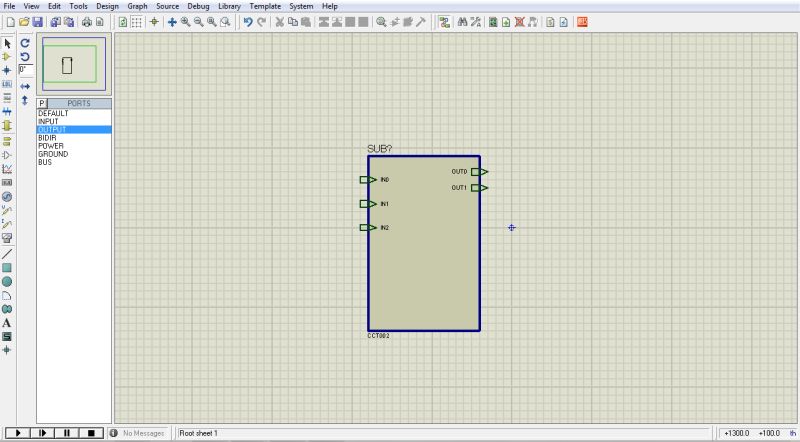This screenshot has height=442, width=800.
Task: Click the Play simulation button
Action: [18, 433]
